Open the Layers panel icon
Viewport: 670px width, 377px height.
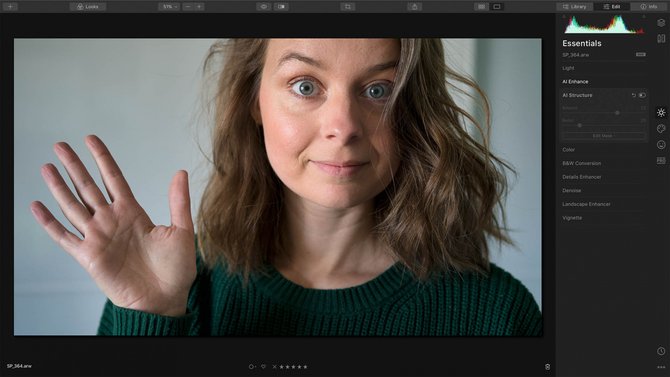pyautogui.click(x=661, y=23)
